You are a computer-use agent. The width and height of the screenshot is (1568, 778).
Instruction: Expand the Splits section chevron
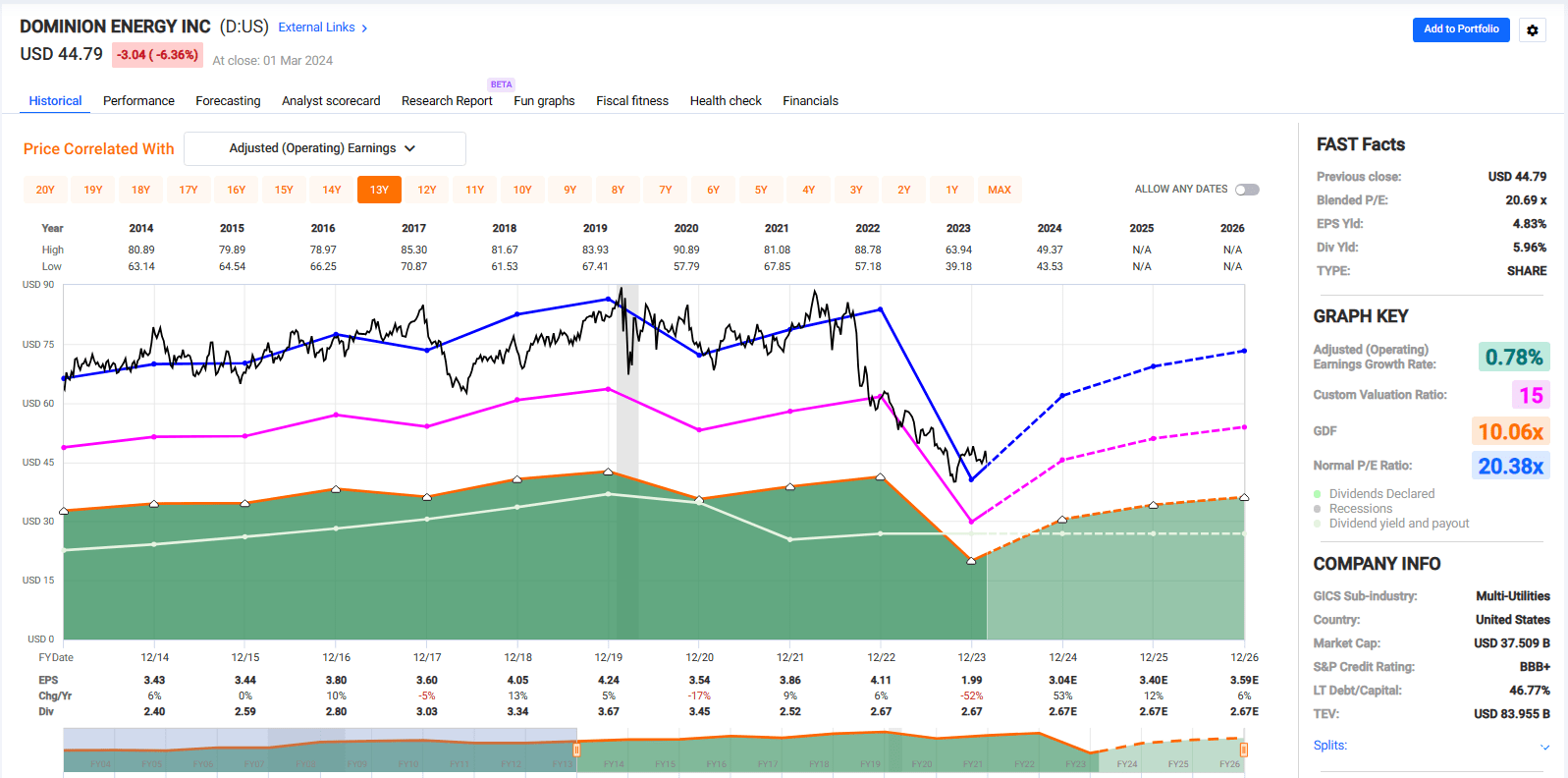click(x=1544, y=747)
